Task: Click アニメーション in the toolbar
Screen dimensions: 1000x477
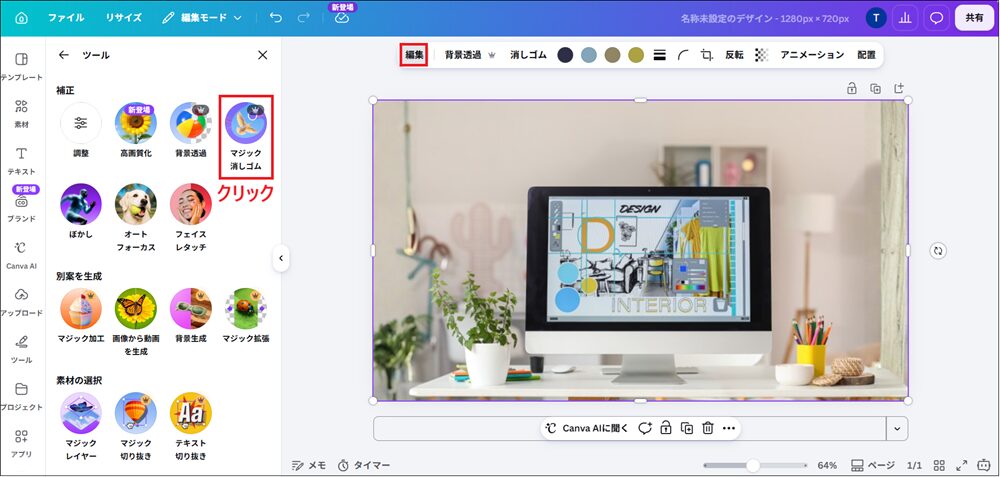Action: (x=812, y=55)
